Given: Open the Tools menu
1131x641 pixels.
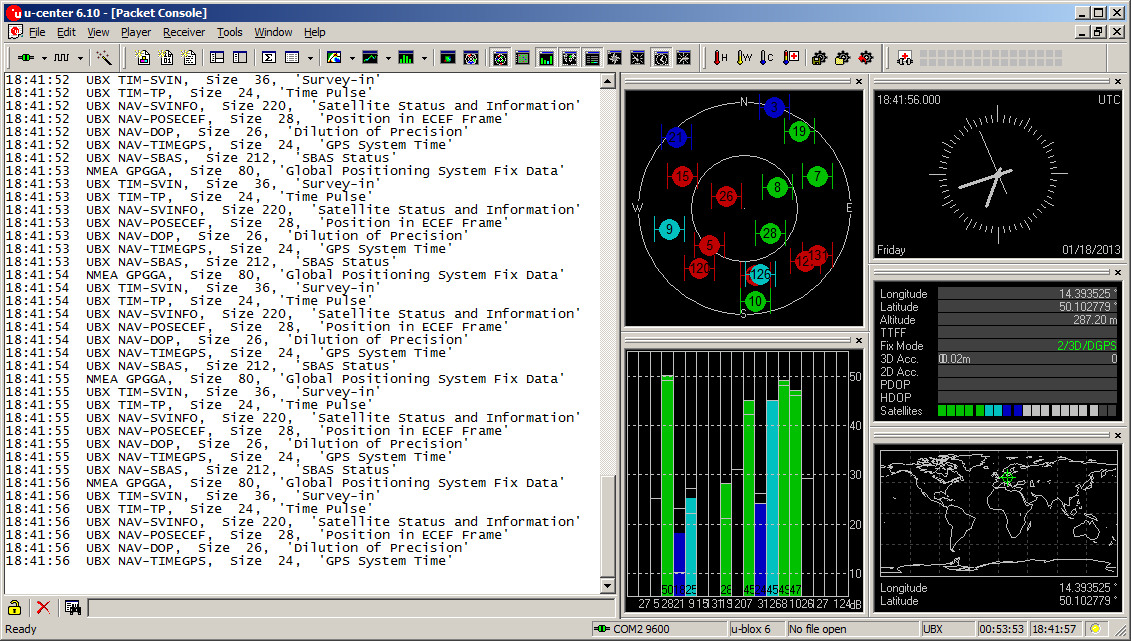Looking at the screenshot, I should 229,32.
